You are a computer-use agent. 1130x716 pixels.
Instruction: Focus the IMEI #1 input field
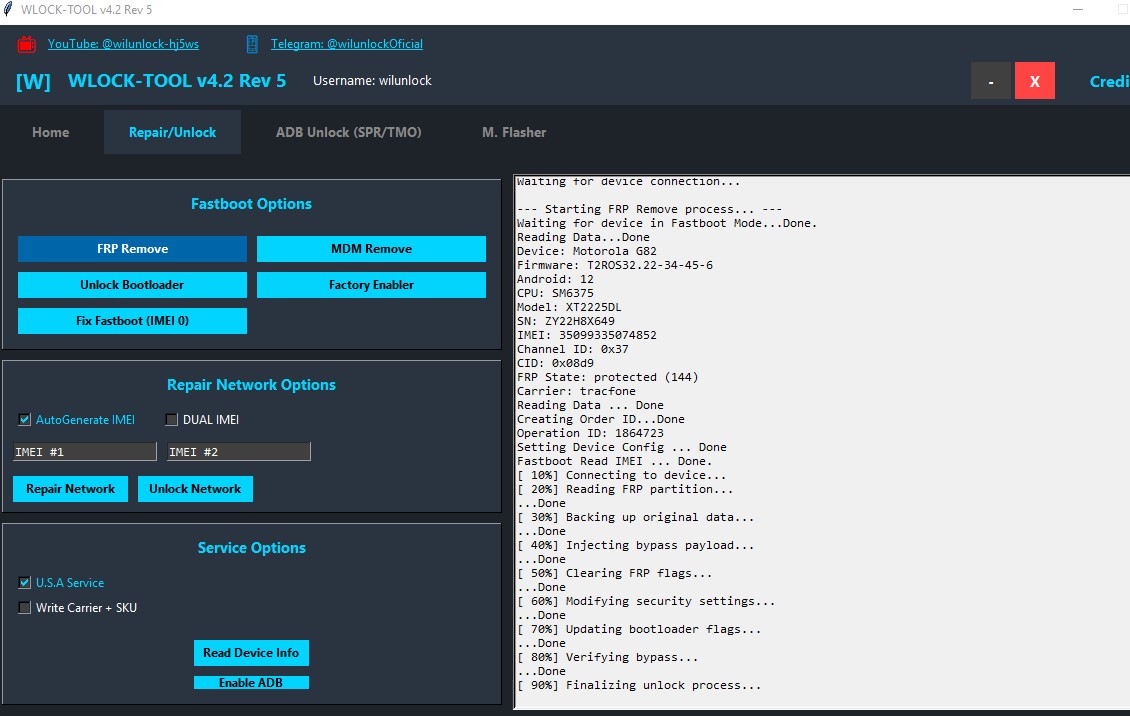point(84,452)
